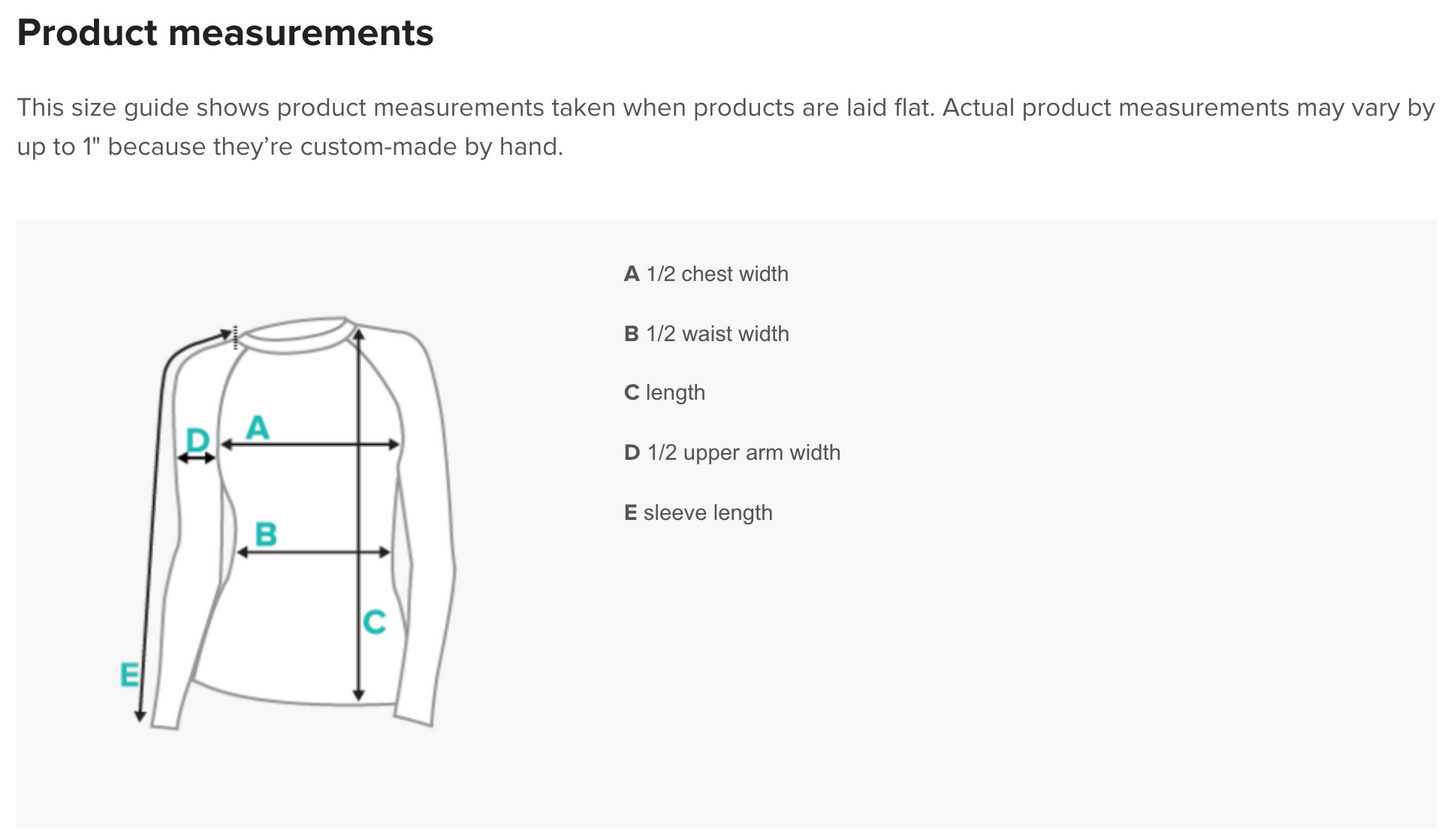The width and height of the screenshot is (1445, 834).
Task: Click the short upper arm width arrow
Action: click(x=197, y=458)
